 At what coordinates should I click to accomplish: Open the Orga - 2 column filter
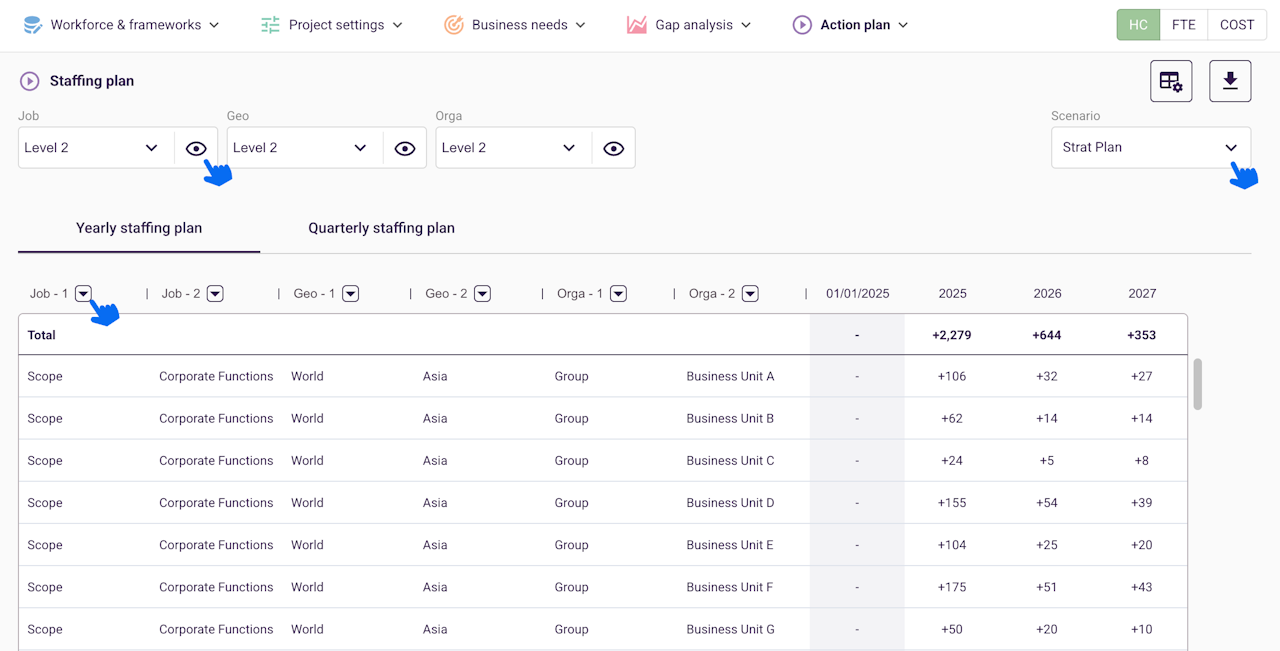click(x=750, y=294)
